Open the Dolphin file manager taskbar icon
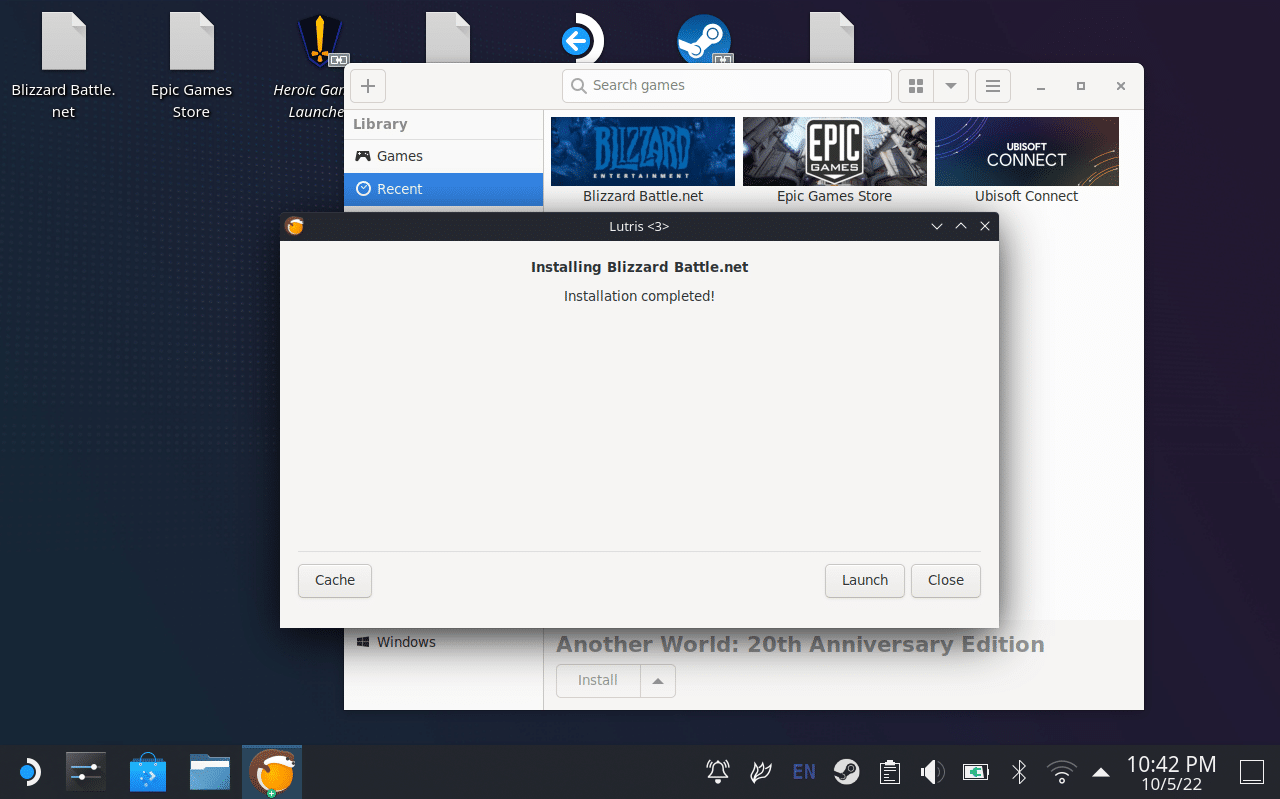 [x=210, y=772]
